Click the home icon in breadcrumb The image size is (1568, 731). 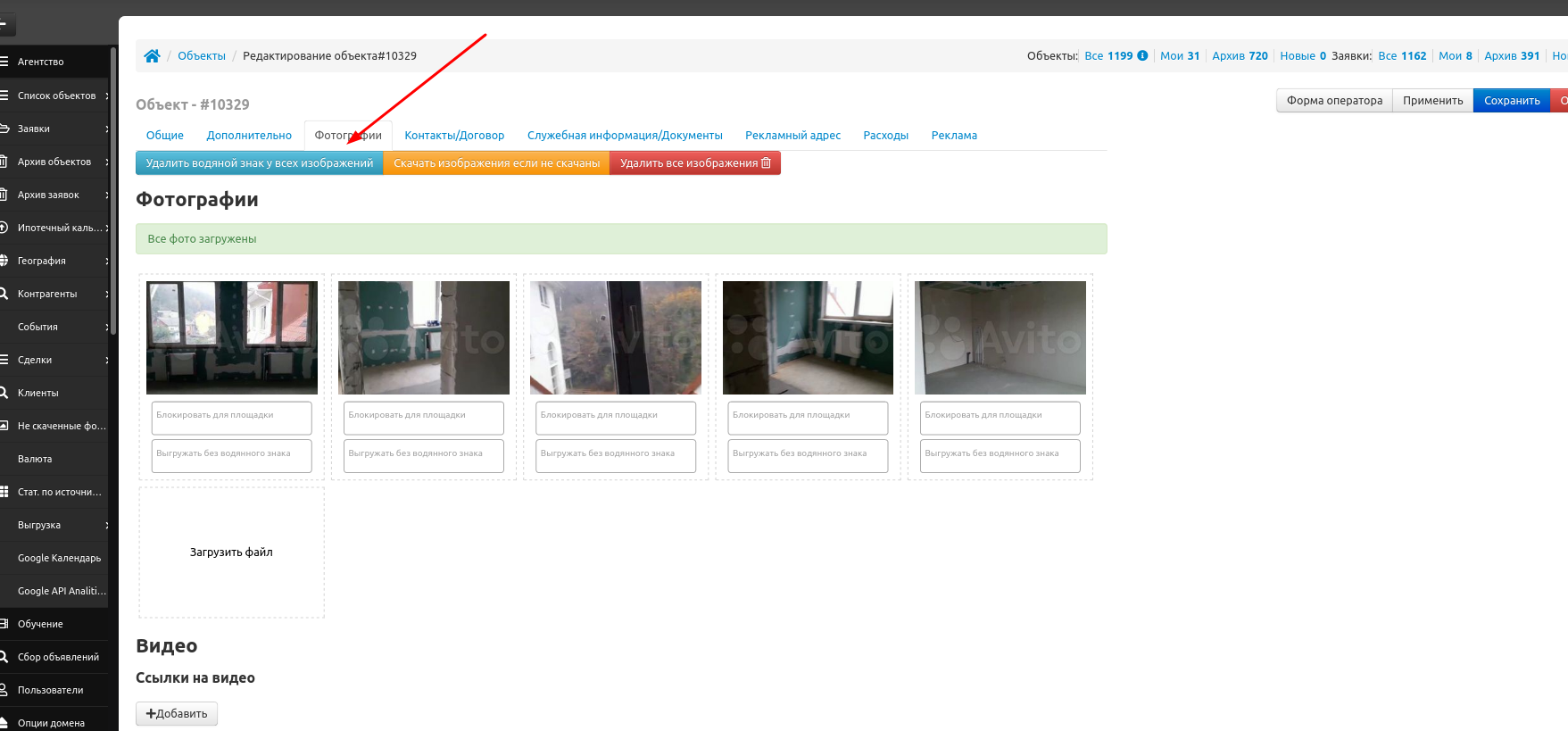point(152,55)
